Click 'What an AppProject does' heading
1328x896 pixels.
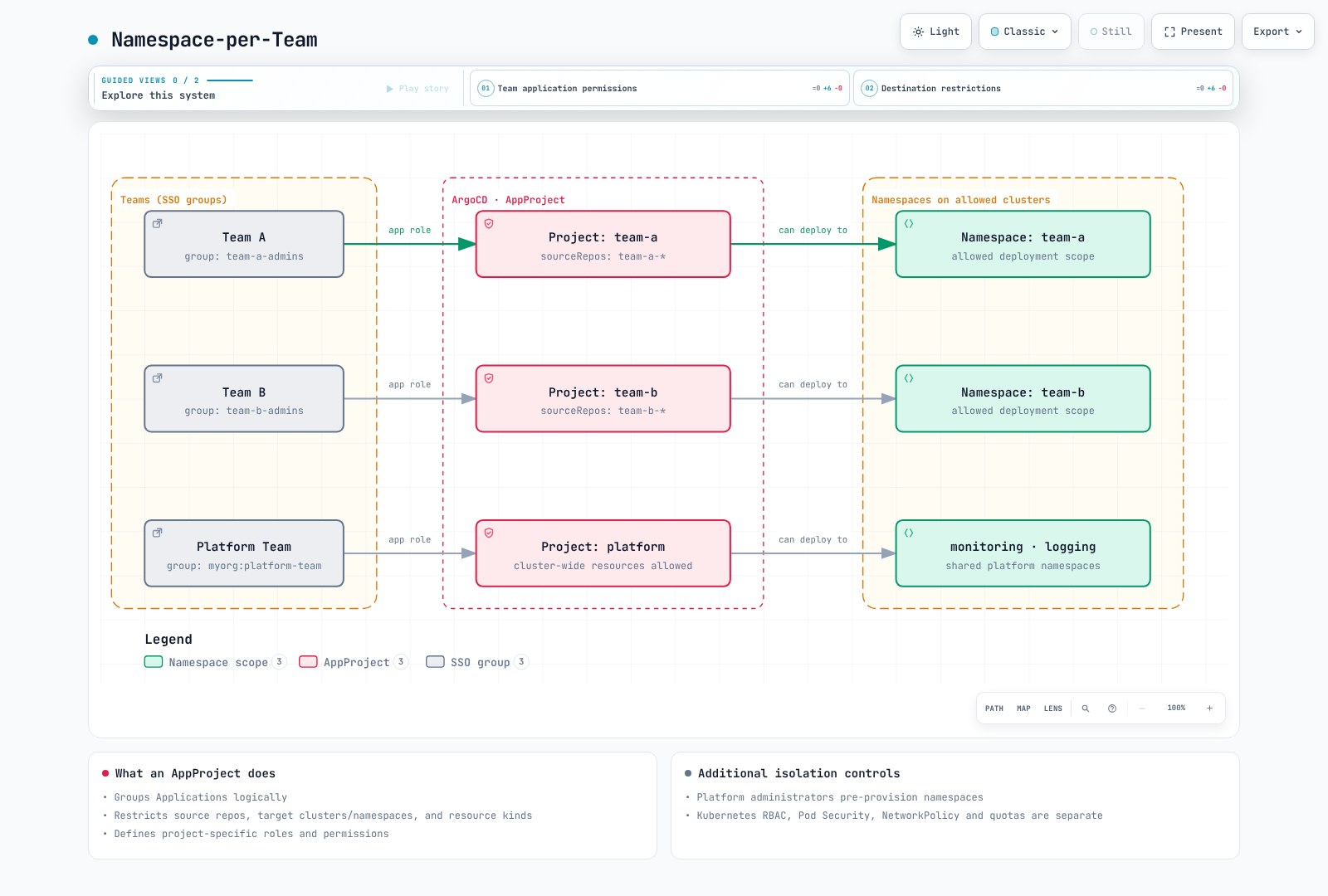point(195,773)
